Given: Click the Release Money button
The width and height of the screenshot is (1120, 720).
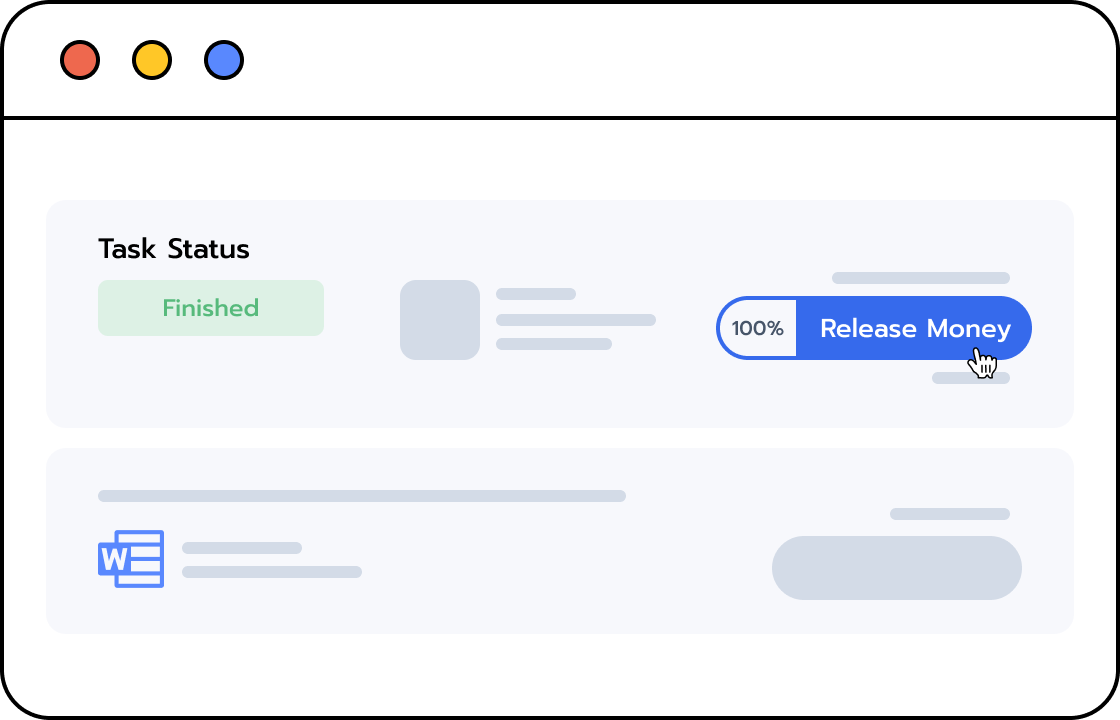Looking at the screenshot, I should tap(914, 328).
